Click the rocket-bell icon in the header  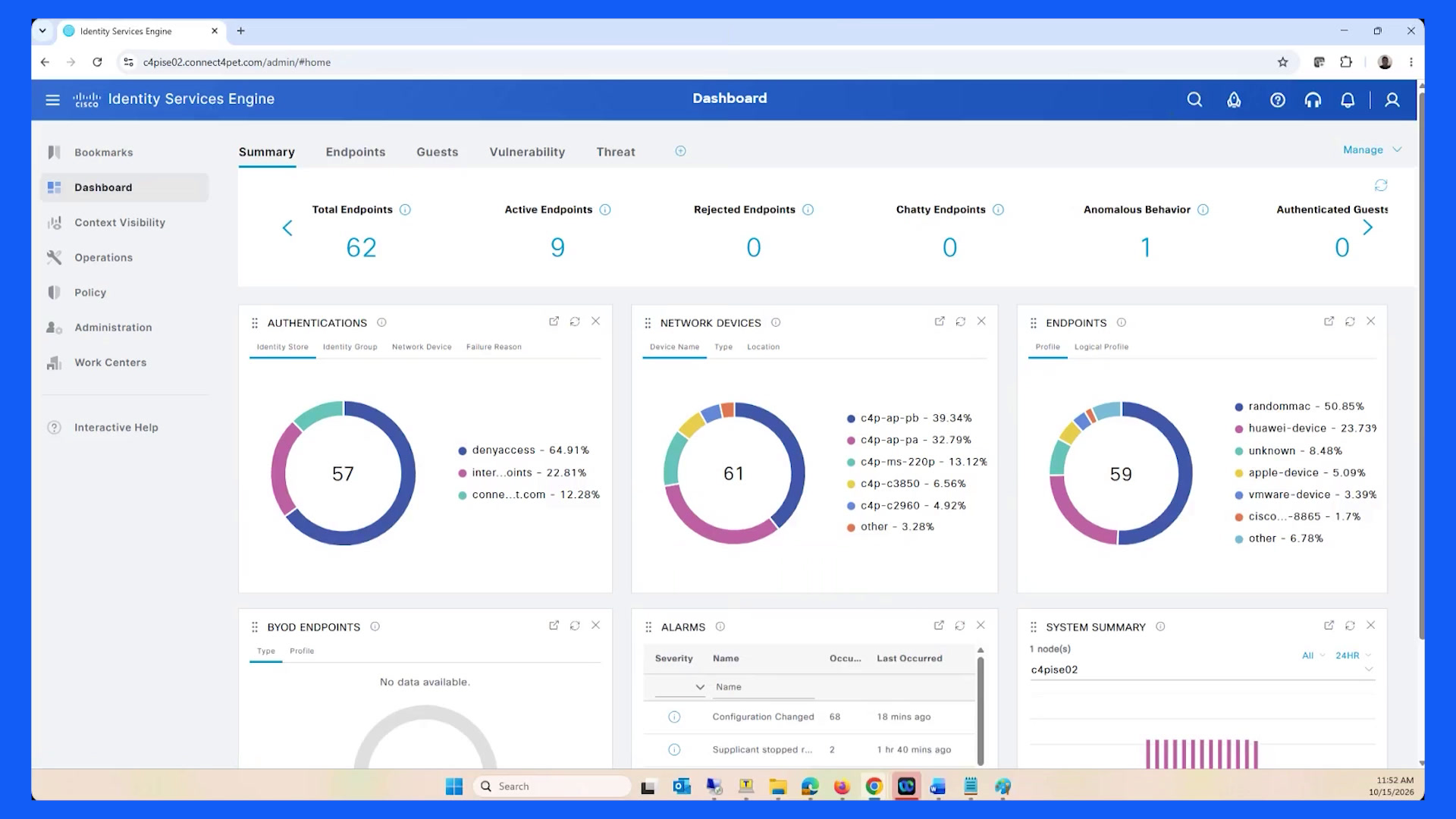[x=1234, y=99]
